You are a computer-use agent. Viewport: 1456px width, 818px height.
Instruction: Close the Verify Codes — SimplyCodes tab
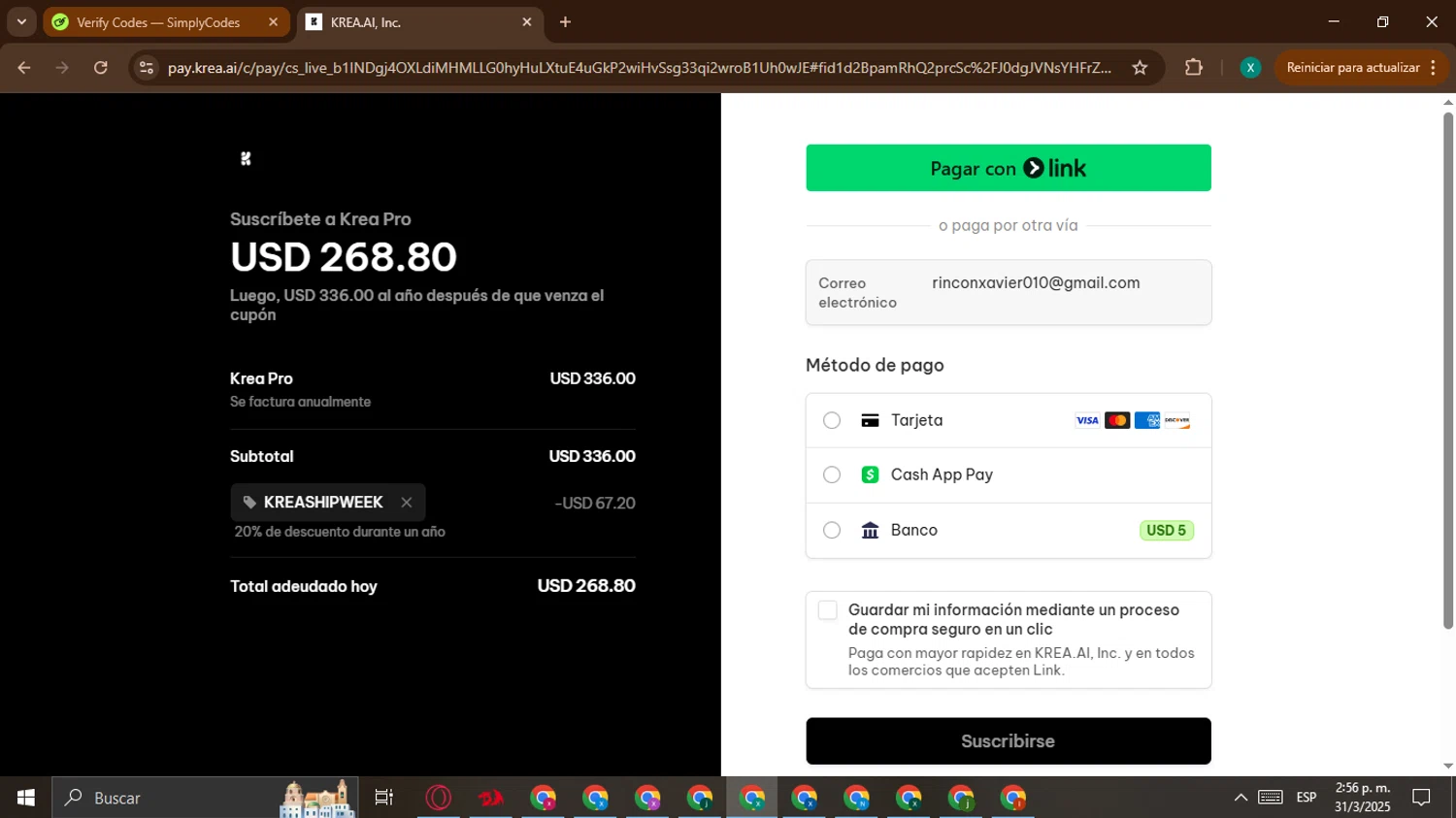point(273,21)
